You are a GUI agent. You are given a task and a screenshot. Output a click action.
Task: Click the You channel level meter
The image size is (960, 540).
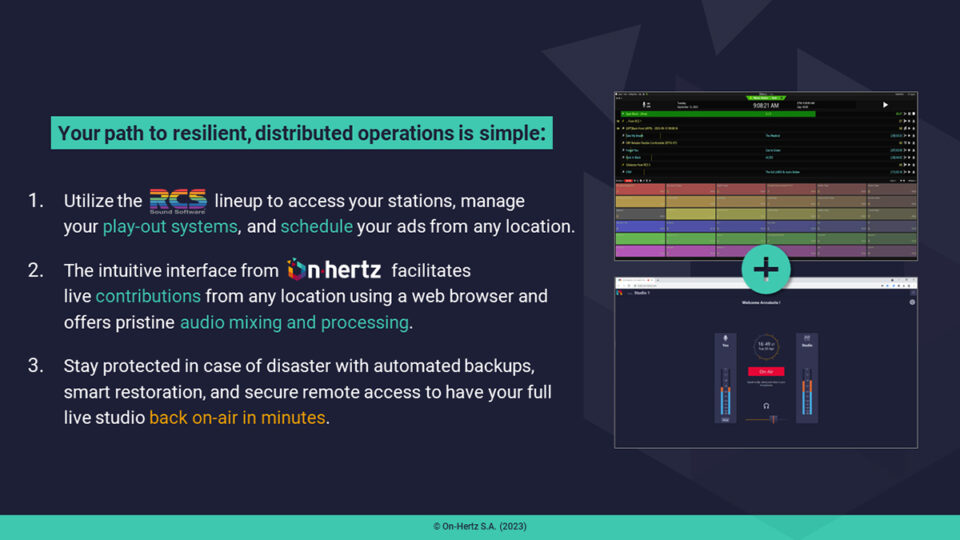[x=726, y=391]
